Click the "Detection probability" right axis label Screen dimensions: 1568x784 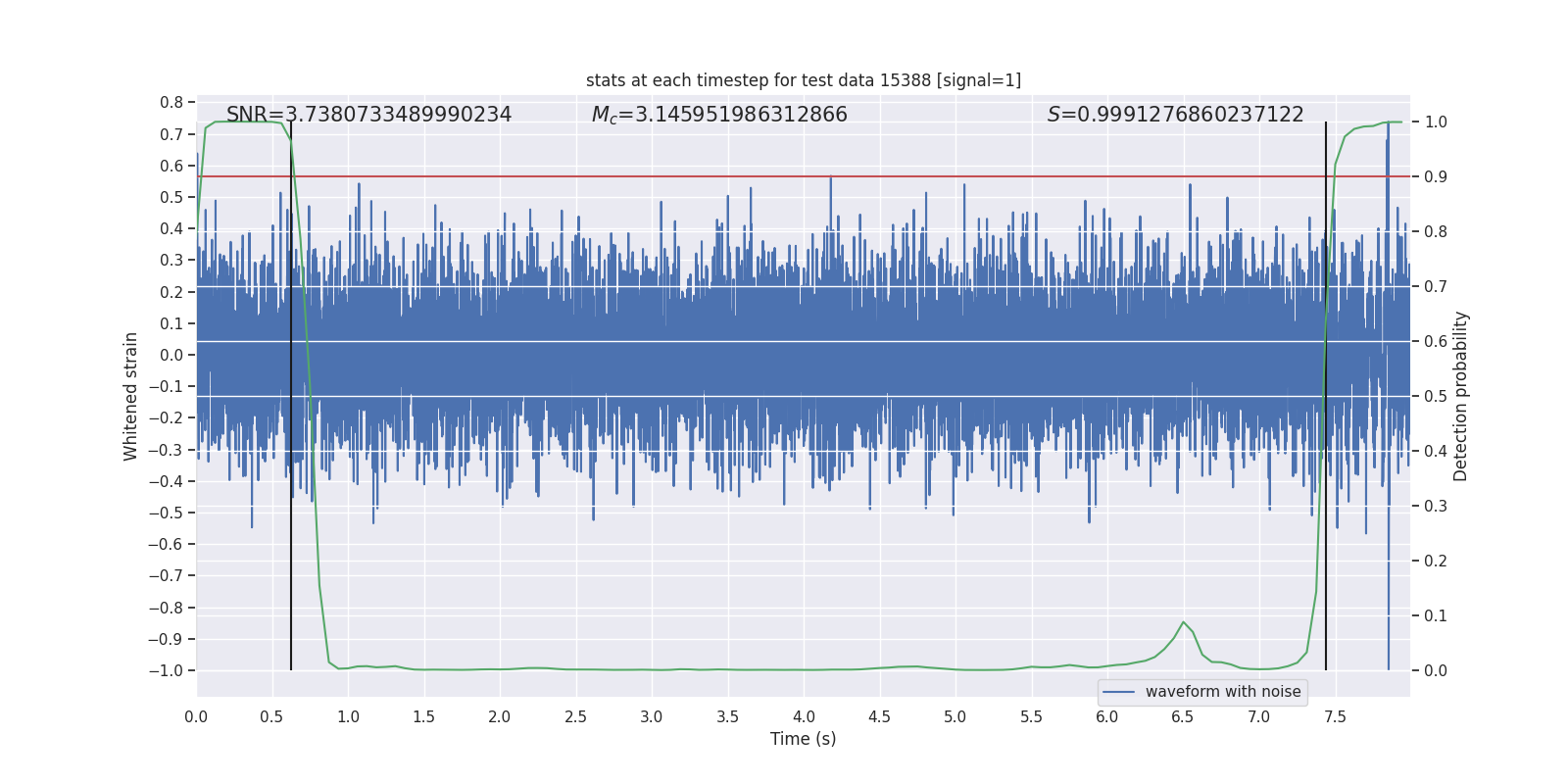pyautogui.click(x=1460, y=396)
